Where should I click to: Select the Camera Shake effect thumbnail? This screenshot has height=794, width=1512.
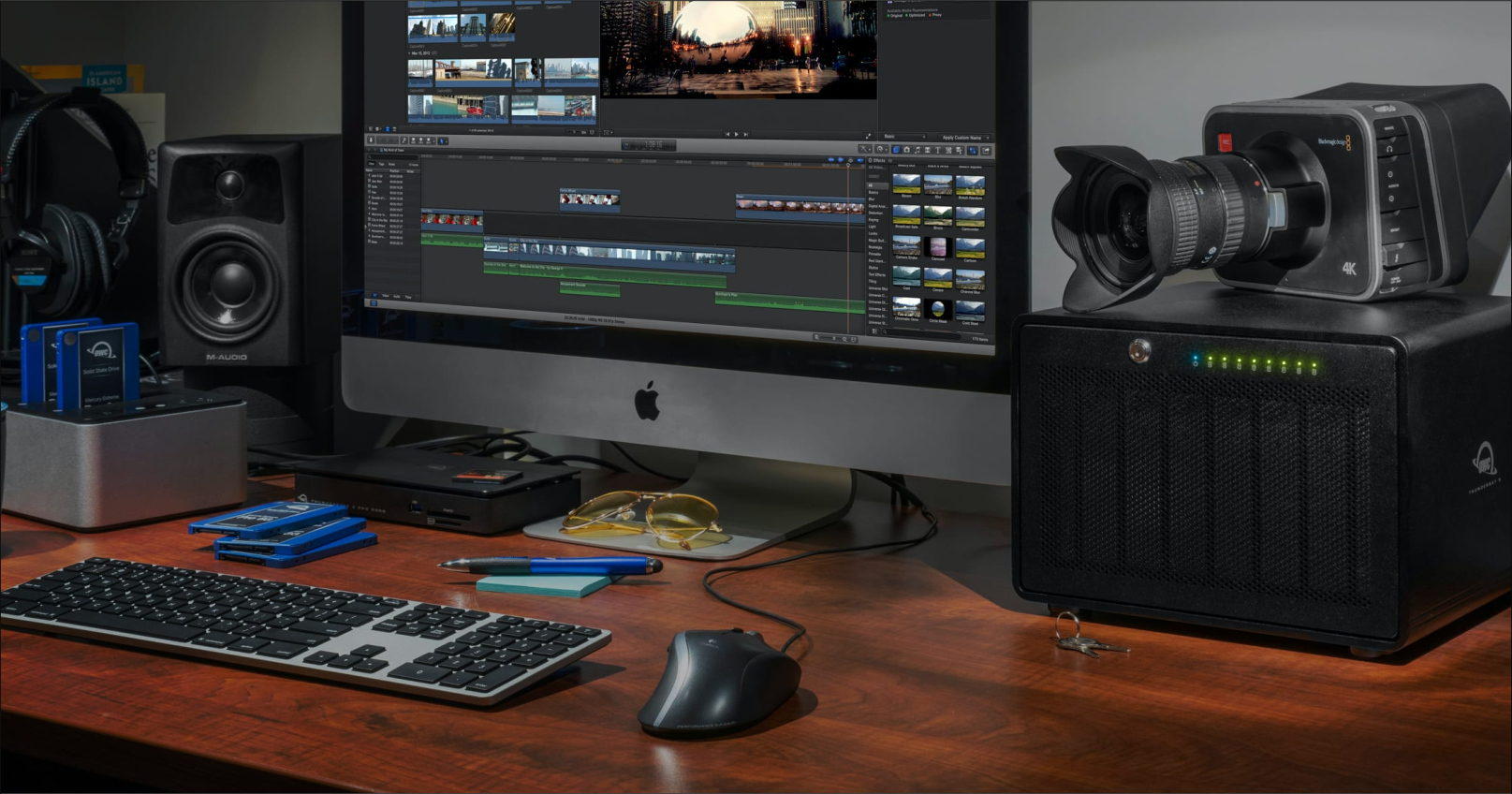click(x=906, y=247)
